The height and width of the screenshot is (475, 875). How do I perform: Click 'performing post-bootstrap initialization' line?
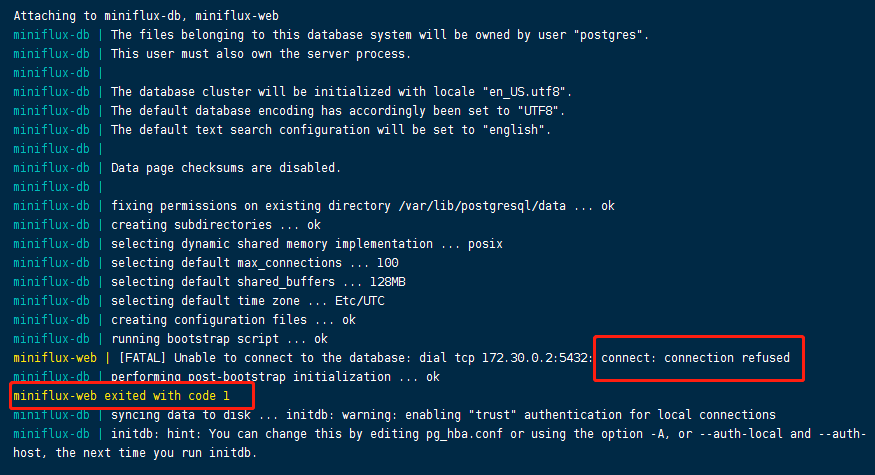tap(275, 377)
